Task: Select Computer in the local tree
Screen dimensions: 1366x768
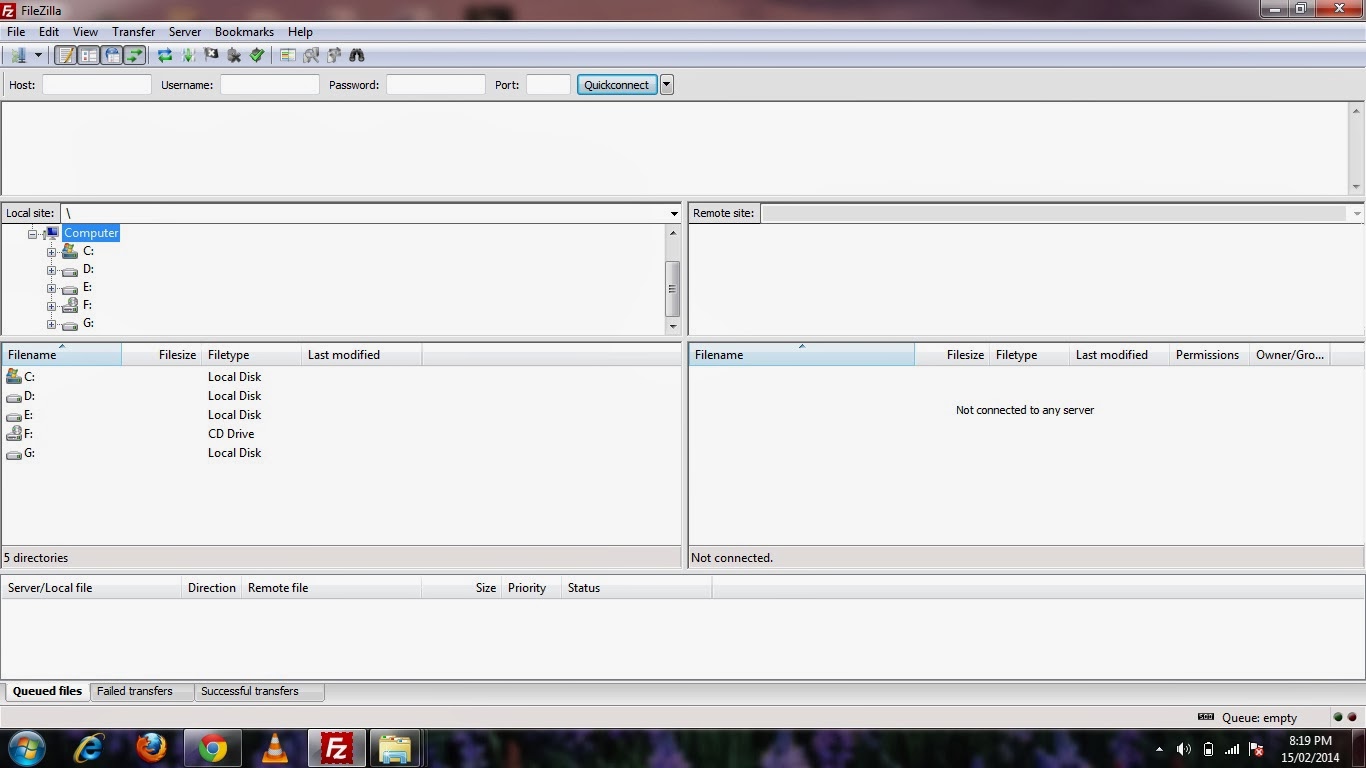Action: [x=91, y=233]
